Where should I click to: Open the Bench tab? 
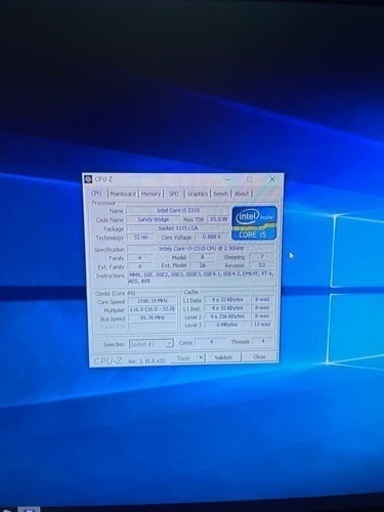221,194
